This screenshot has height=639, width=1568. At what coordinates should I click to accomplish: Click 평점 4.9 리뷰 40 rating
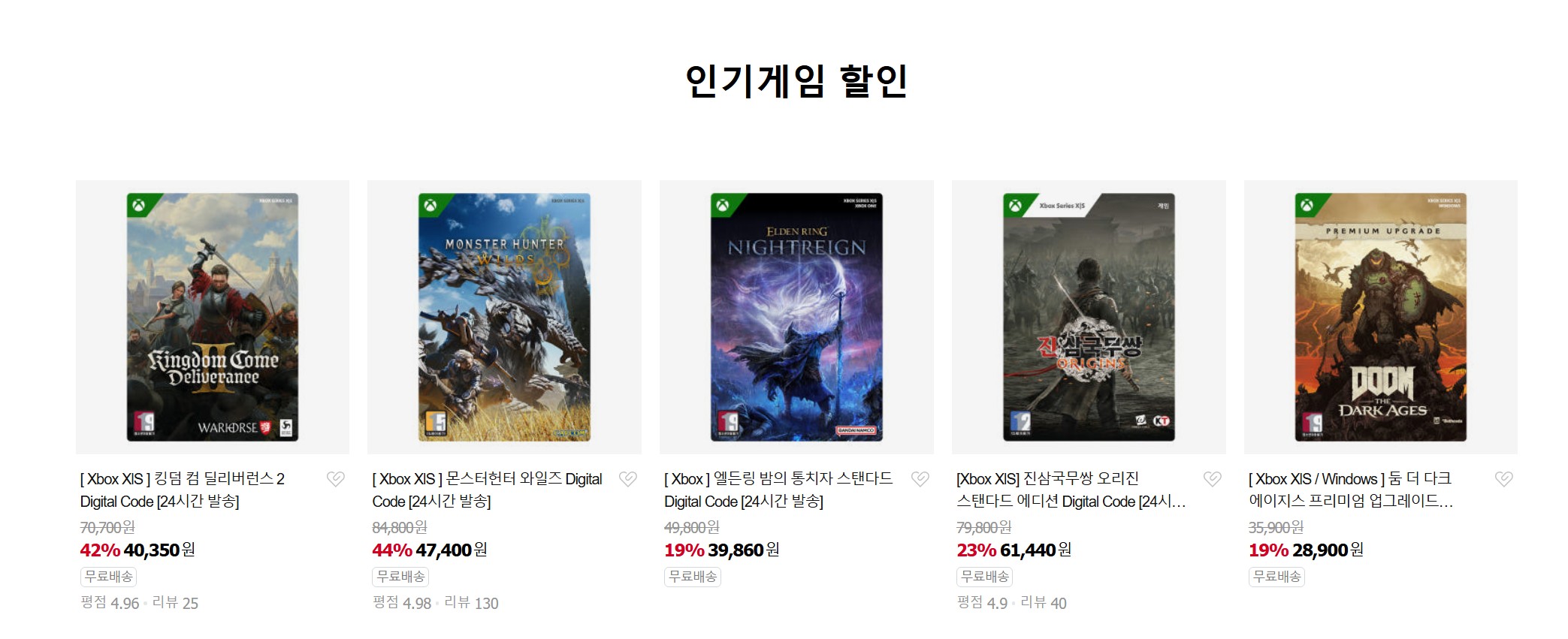[x=1011, y=603]
